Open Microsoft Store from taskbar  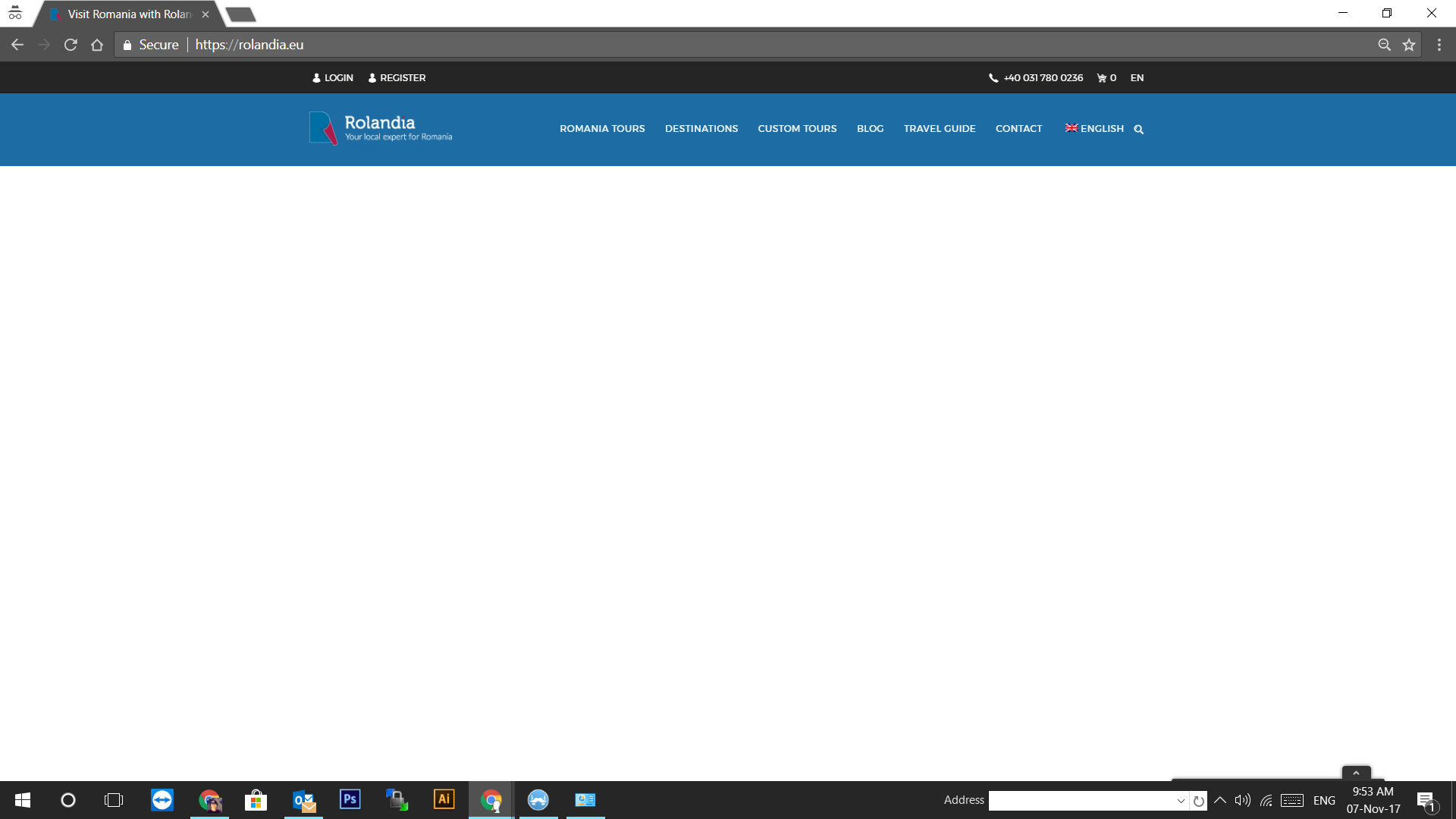(x=256, y=800)
